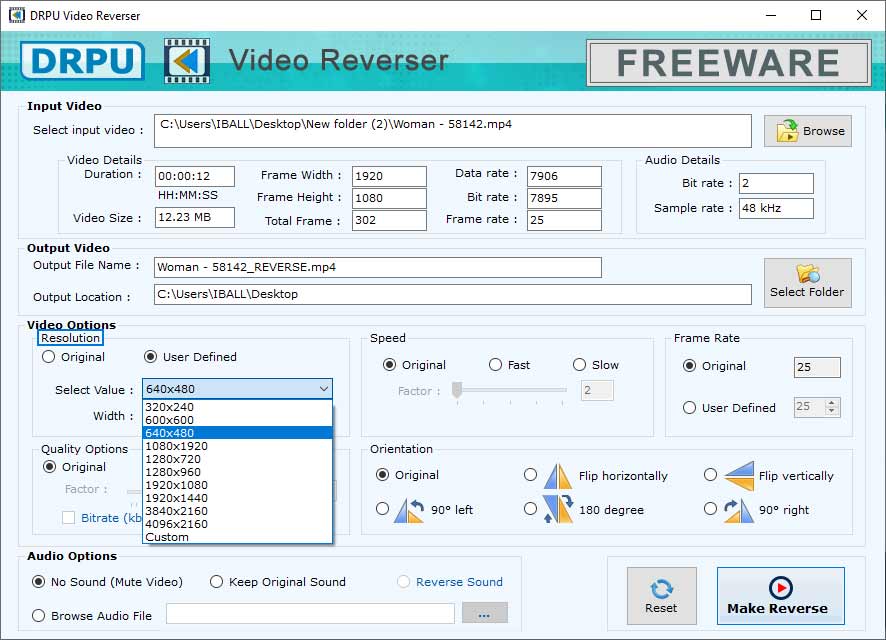Choose Slow speed option
886x640 pixels.
tap(579, 365)
